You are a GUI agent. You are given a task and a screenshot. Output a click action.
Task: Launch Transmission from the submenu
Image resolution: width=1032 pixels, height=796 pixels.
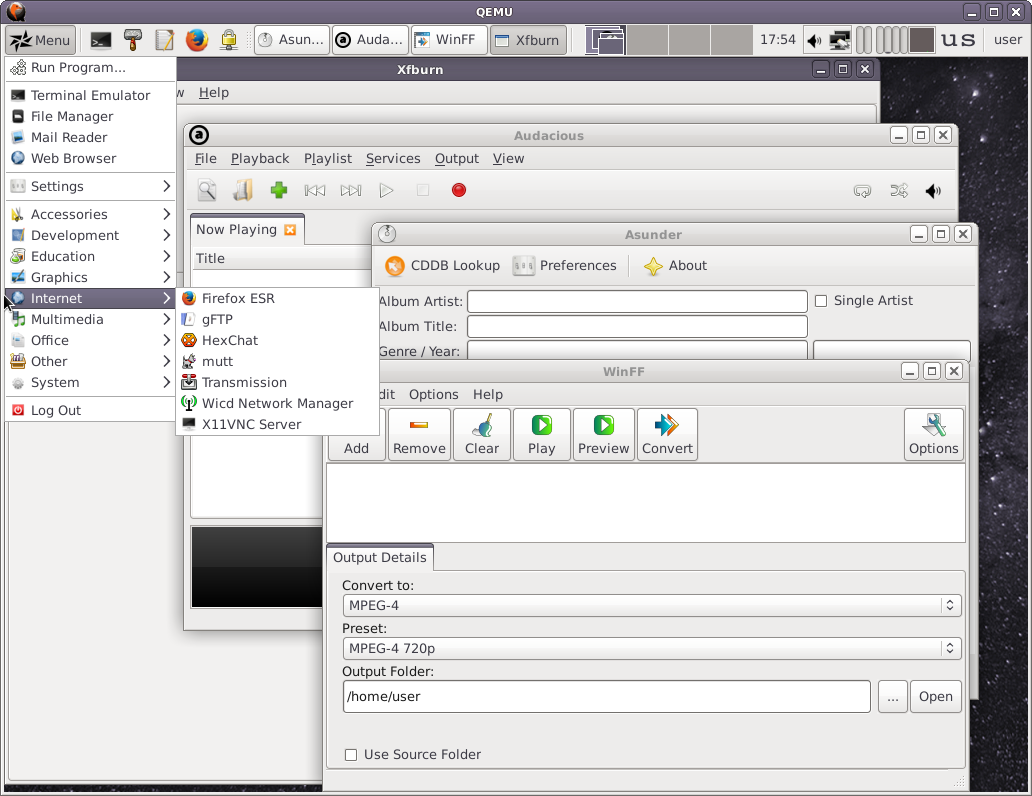[277, 383]
